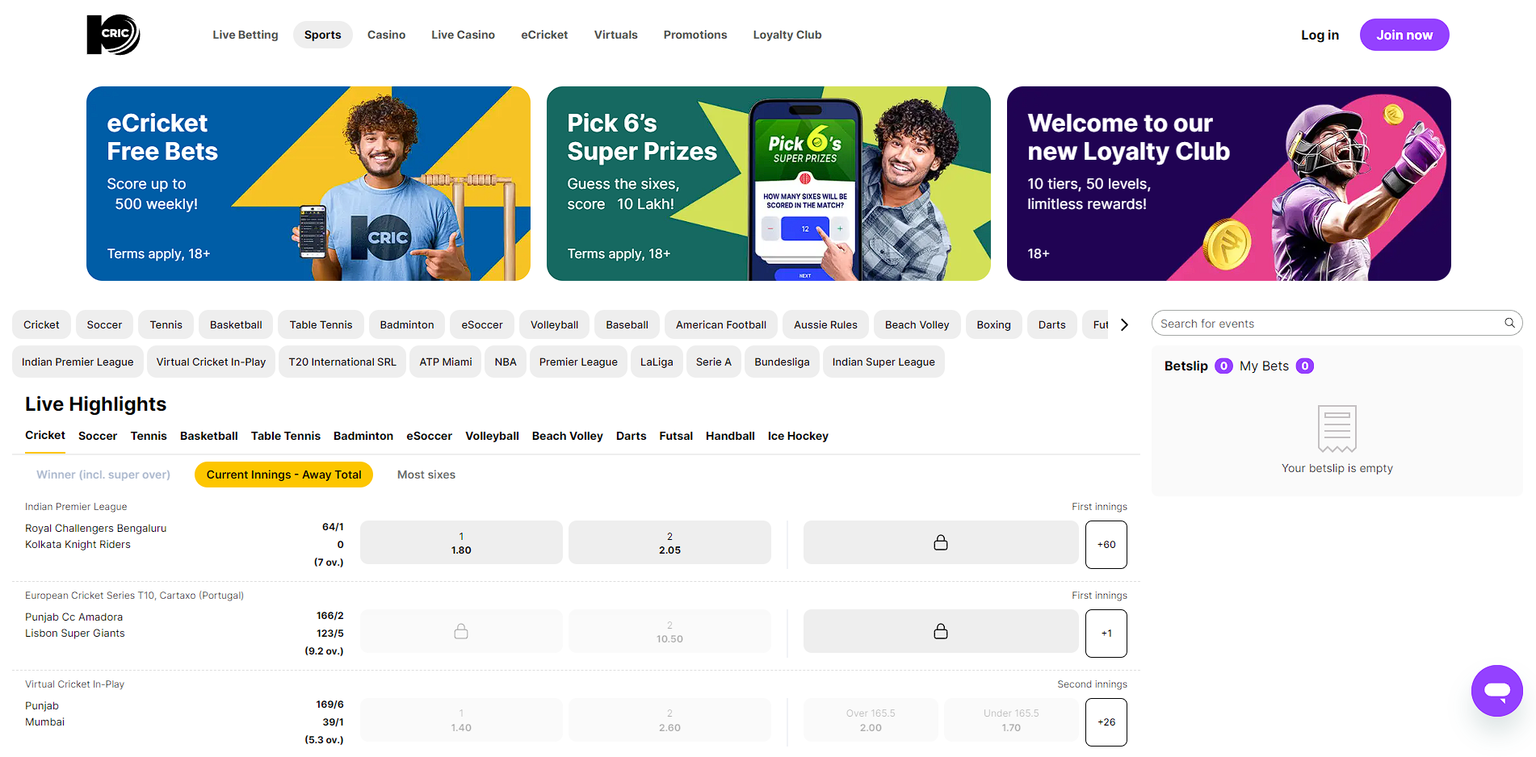The image size is (1536, 757).
Task: Click the locked market in the Royal Challengers row
Action: pos(939,543)
